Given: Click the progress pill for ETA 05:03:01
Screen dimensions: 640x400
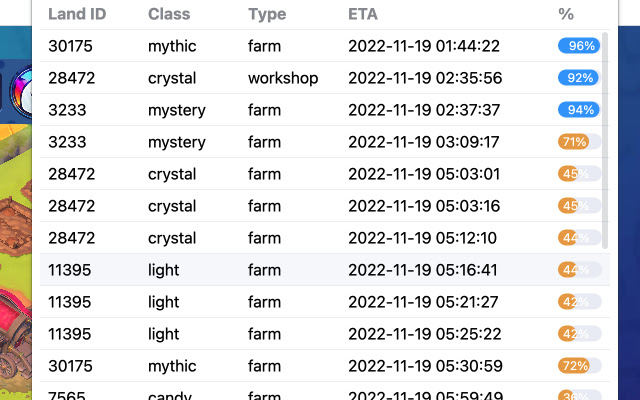Looking at the screenshot, I should (x=579, y=174).
